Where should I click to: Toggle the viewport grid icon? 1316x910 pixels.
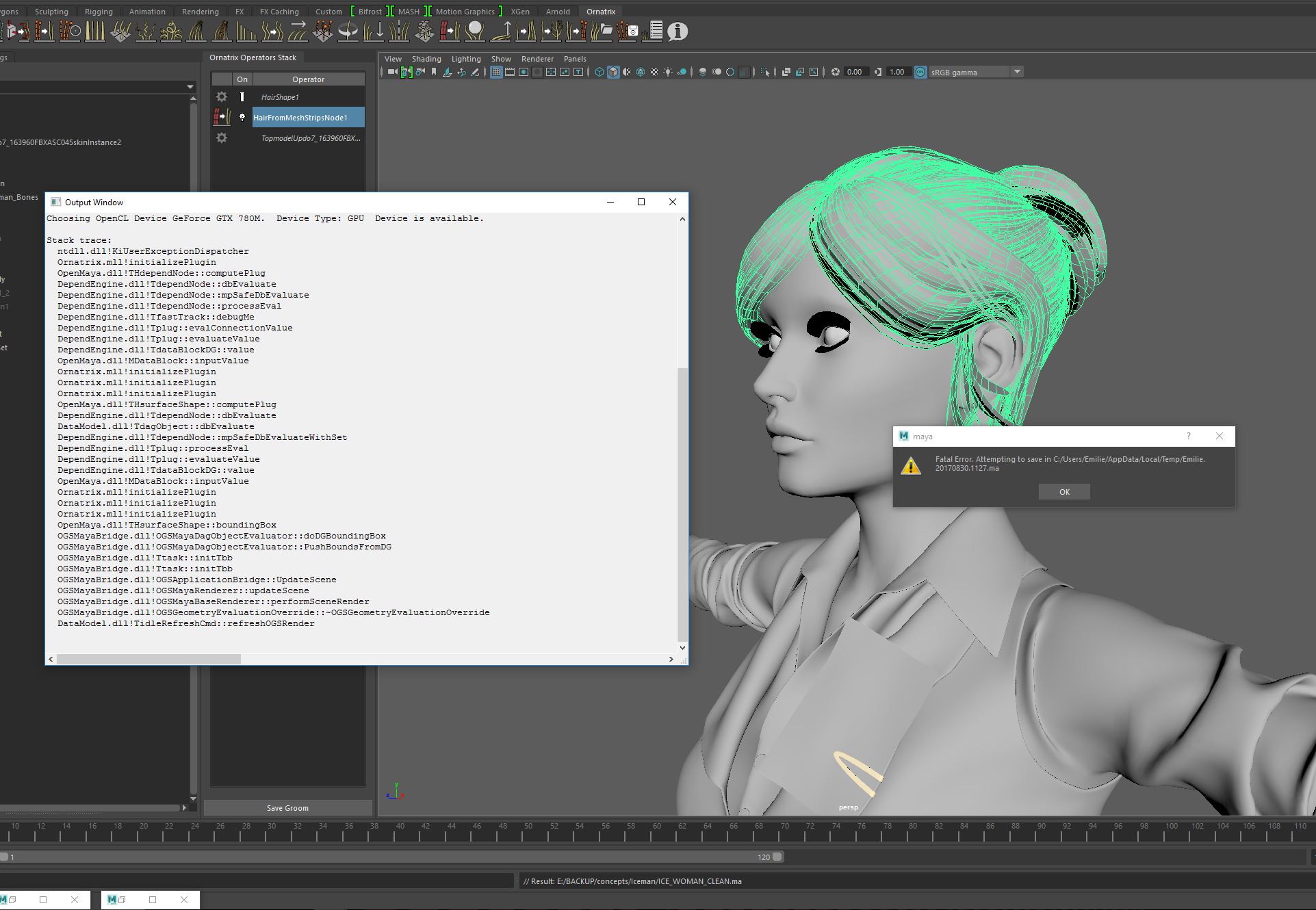(x=496, y=72)
